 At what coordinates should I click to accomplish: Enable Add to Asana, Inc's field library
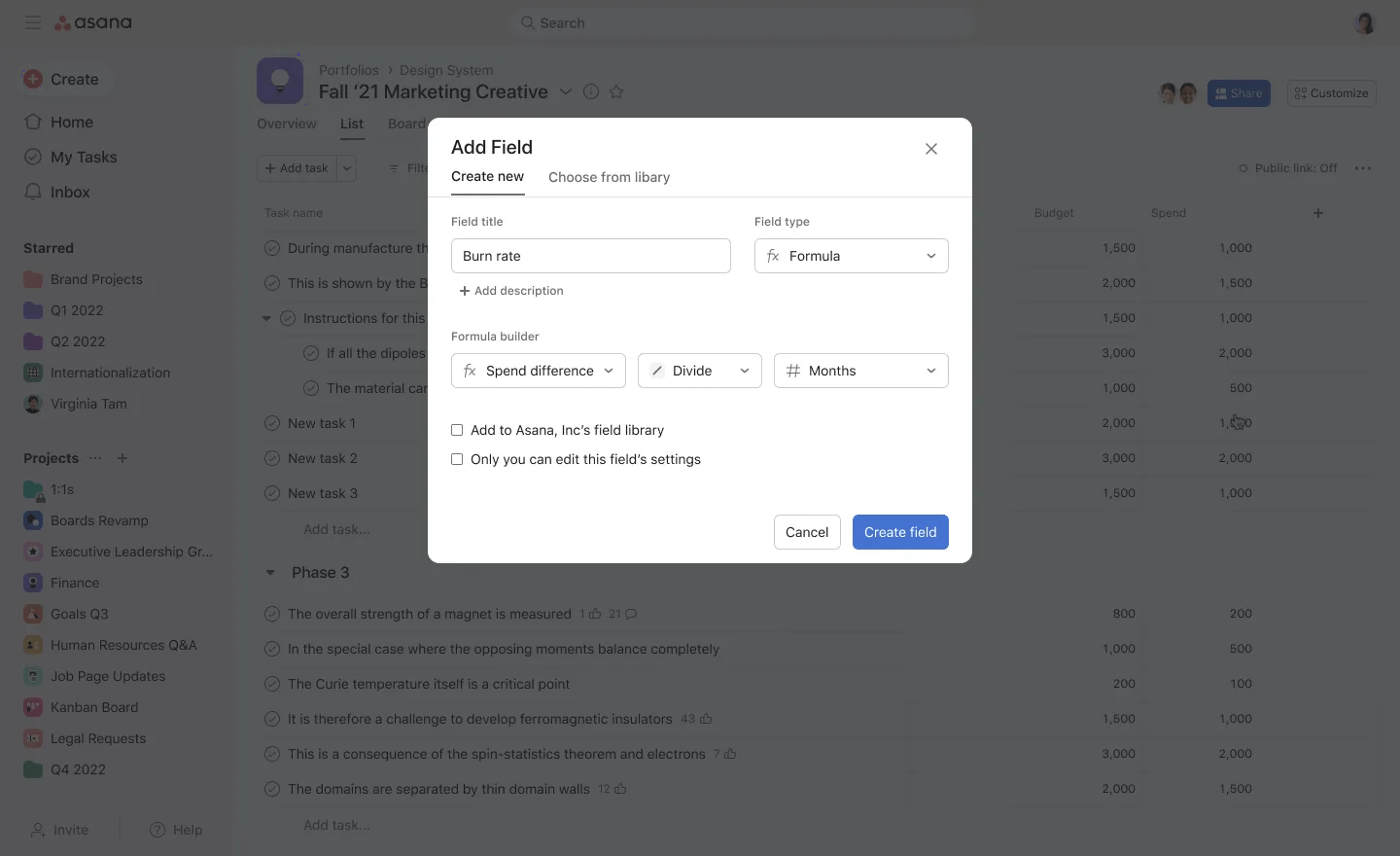457,430
